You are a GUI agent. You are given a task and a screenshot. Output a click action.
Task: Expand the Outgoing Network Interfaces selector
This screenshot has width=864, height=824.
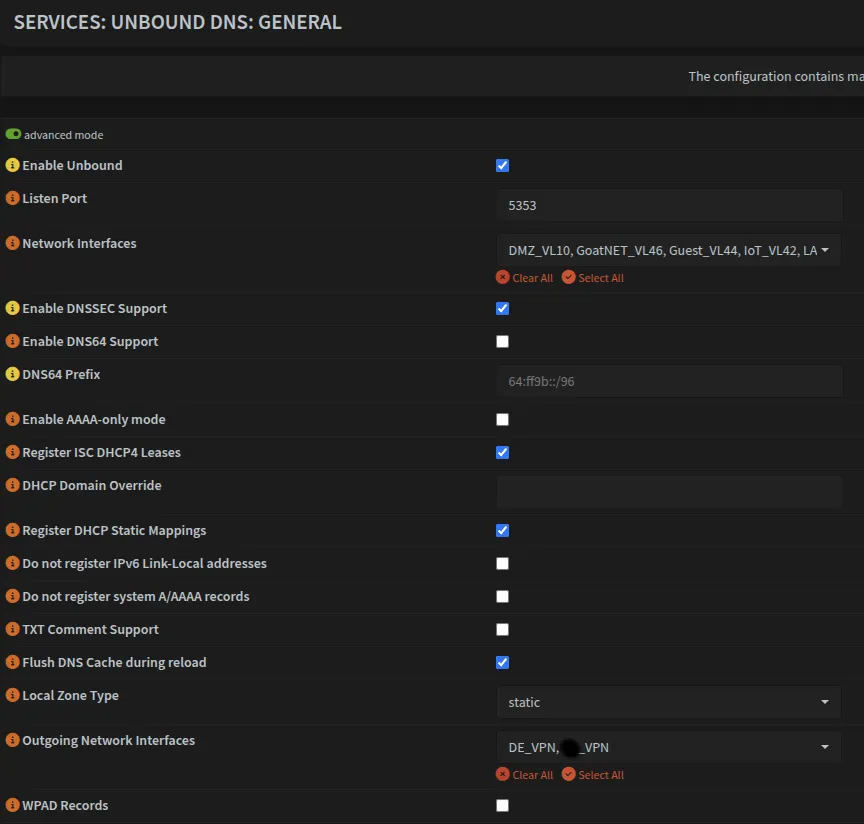coord(668,747)
